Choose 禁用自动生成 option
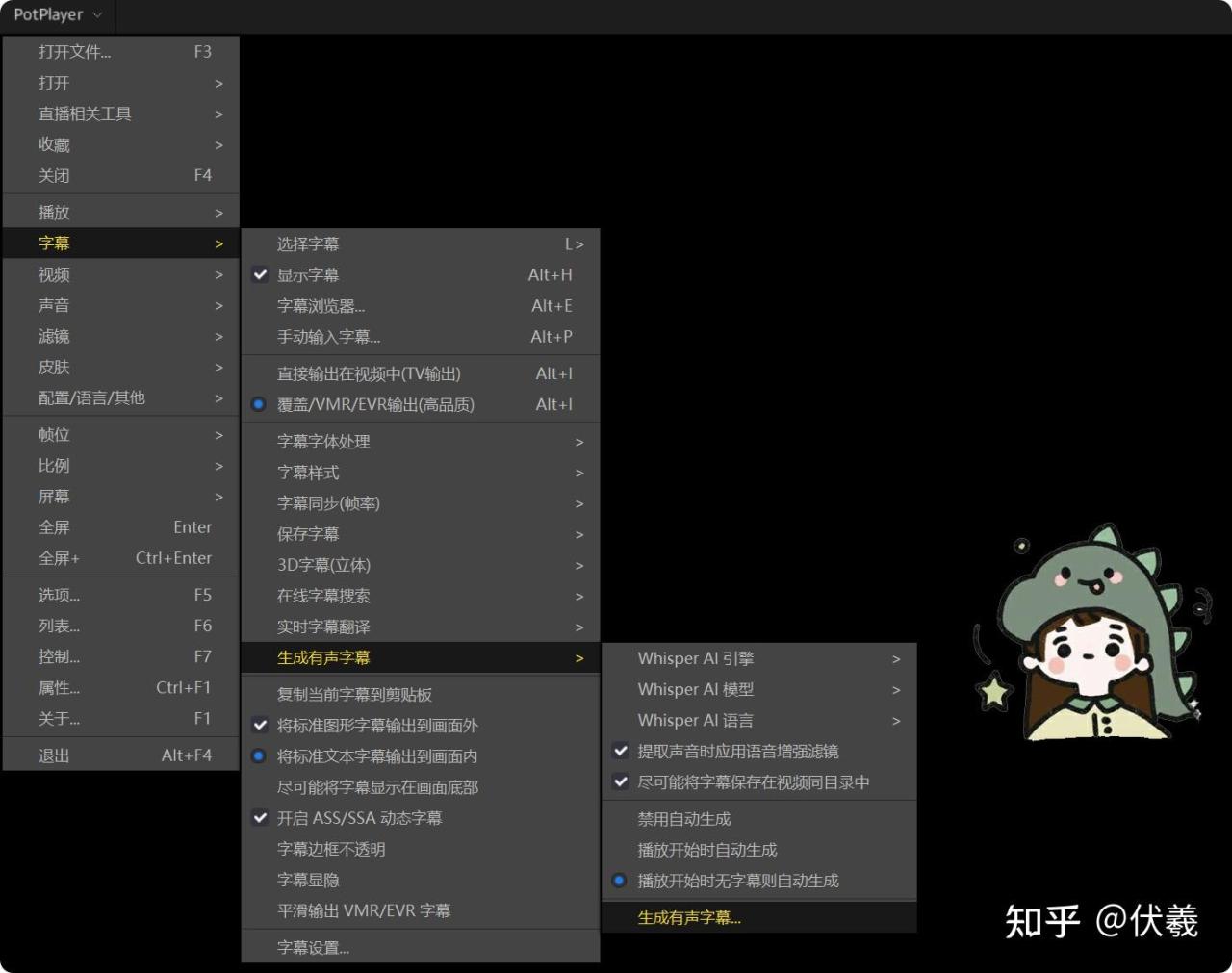 (684, 819)
